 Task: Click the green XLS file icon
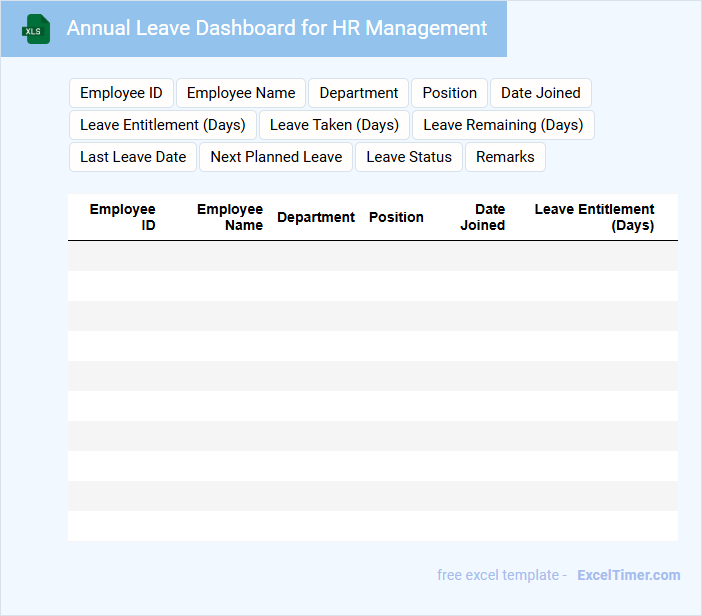click(x=36, y=30)
